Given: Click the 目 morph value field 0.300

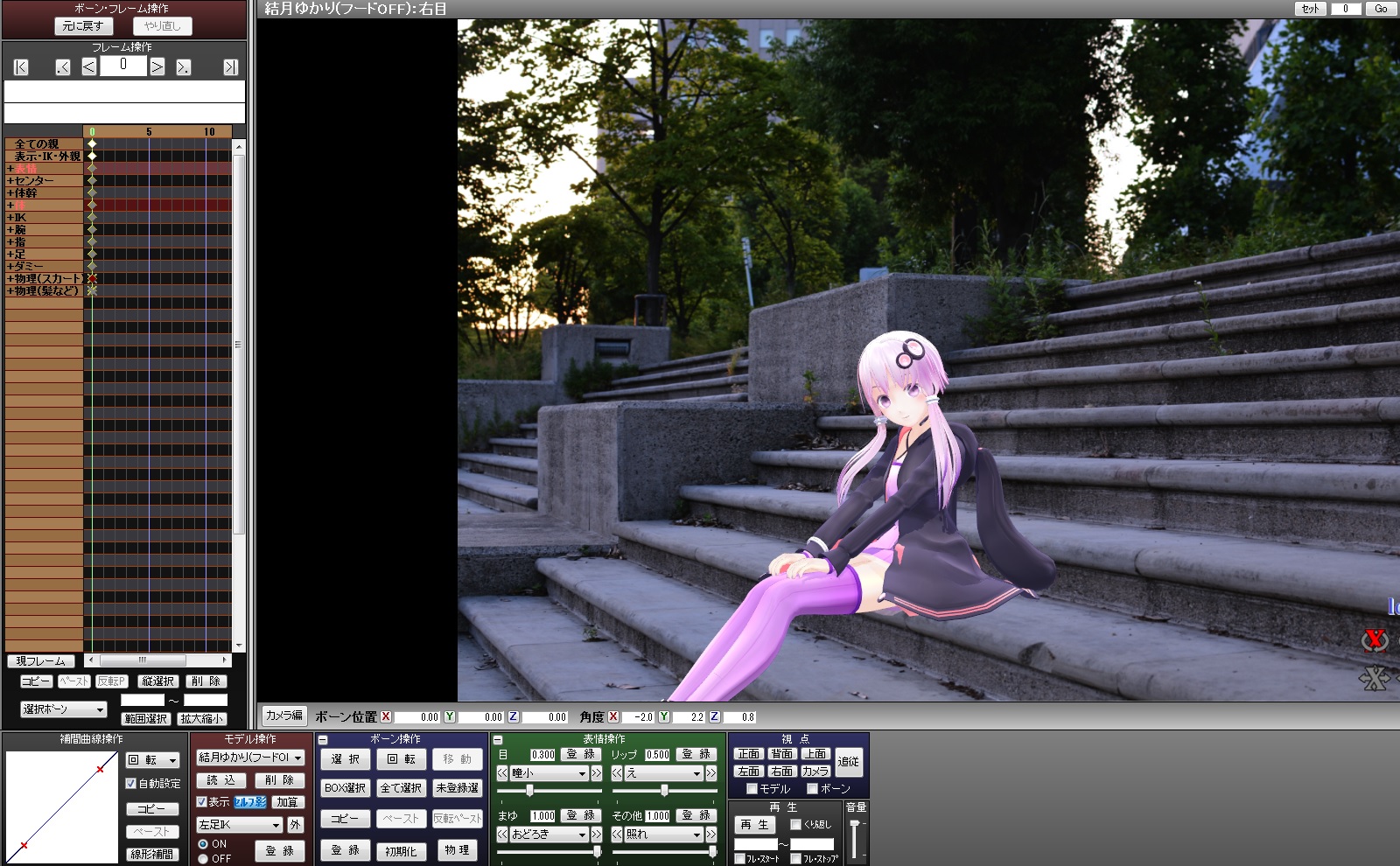Looking at the screenshot, I should [x=542, y=755].
